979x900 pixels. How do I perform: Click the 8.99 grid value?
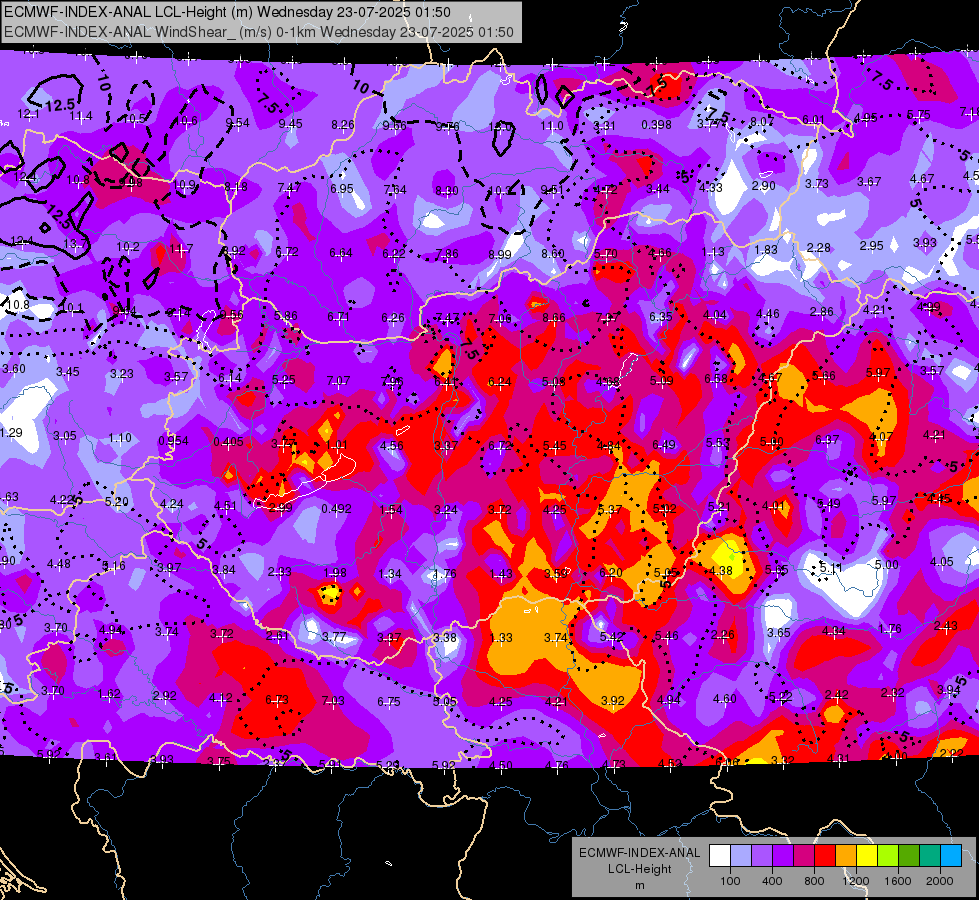pos(500,255)
